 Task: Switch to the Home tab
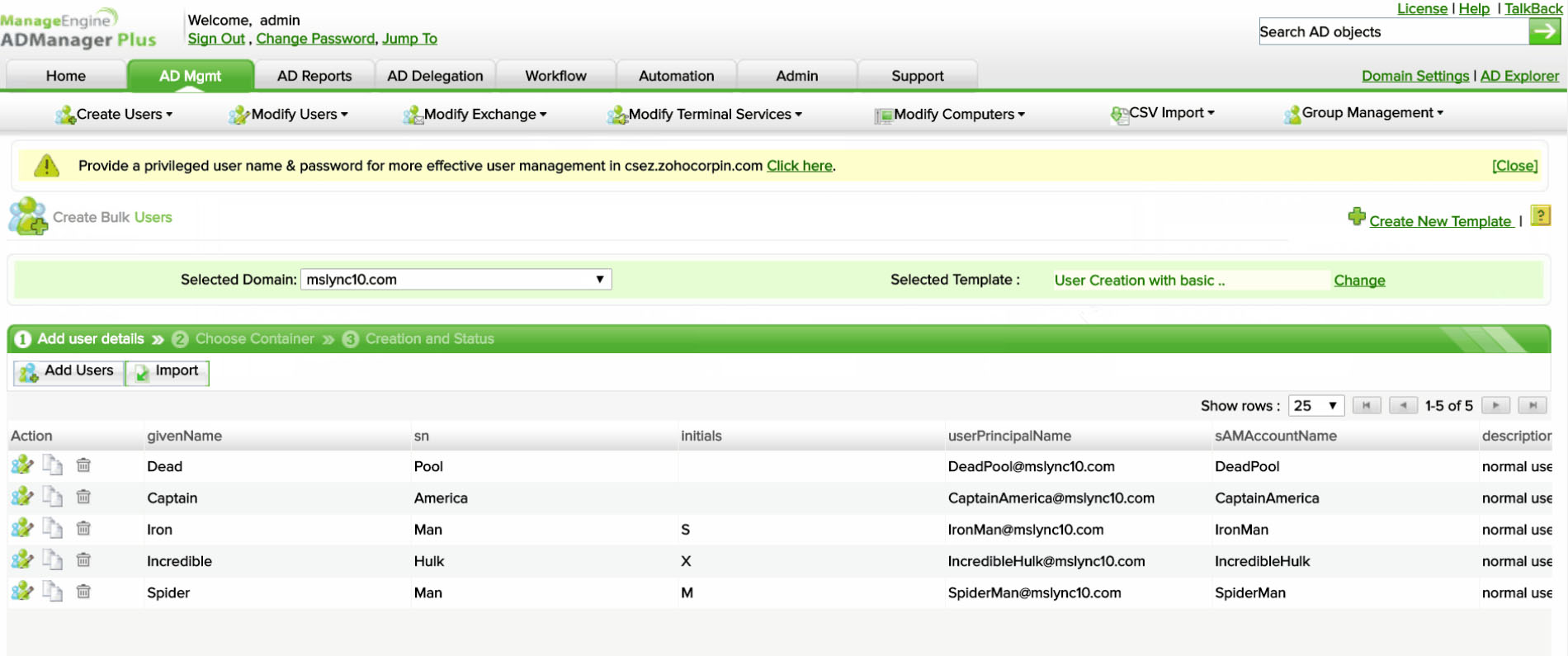[x=66, y=76]
